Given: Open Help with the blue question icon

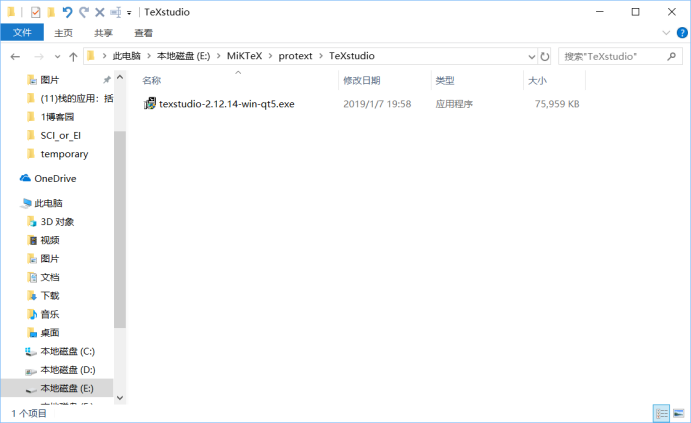Looking at the screenshot, I should (x=682, y=33).
